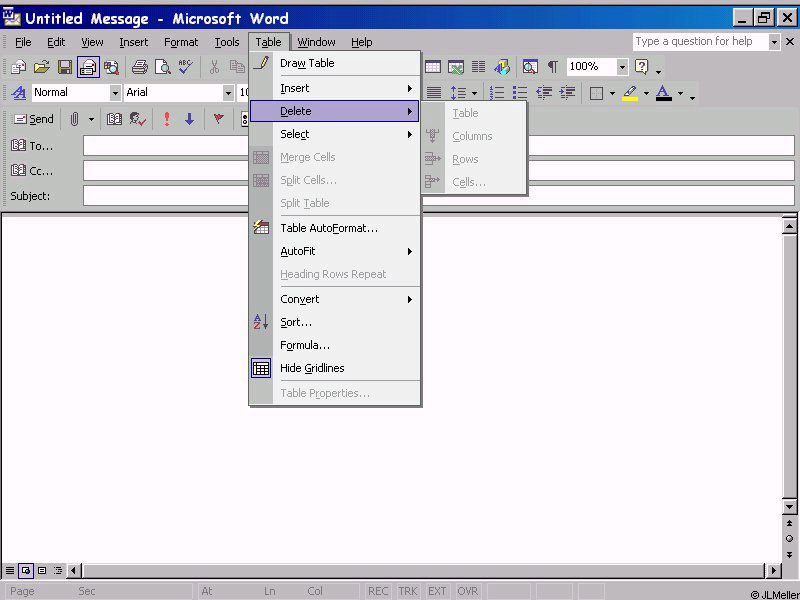Viewport: 800px width, 600px height.
Task: Open the Border style dropdown arrow
Action: (x=612, y=93)
